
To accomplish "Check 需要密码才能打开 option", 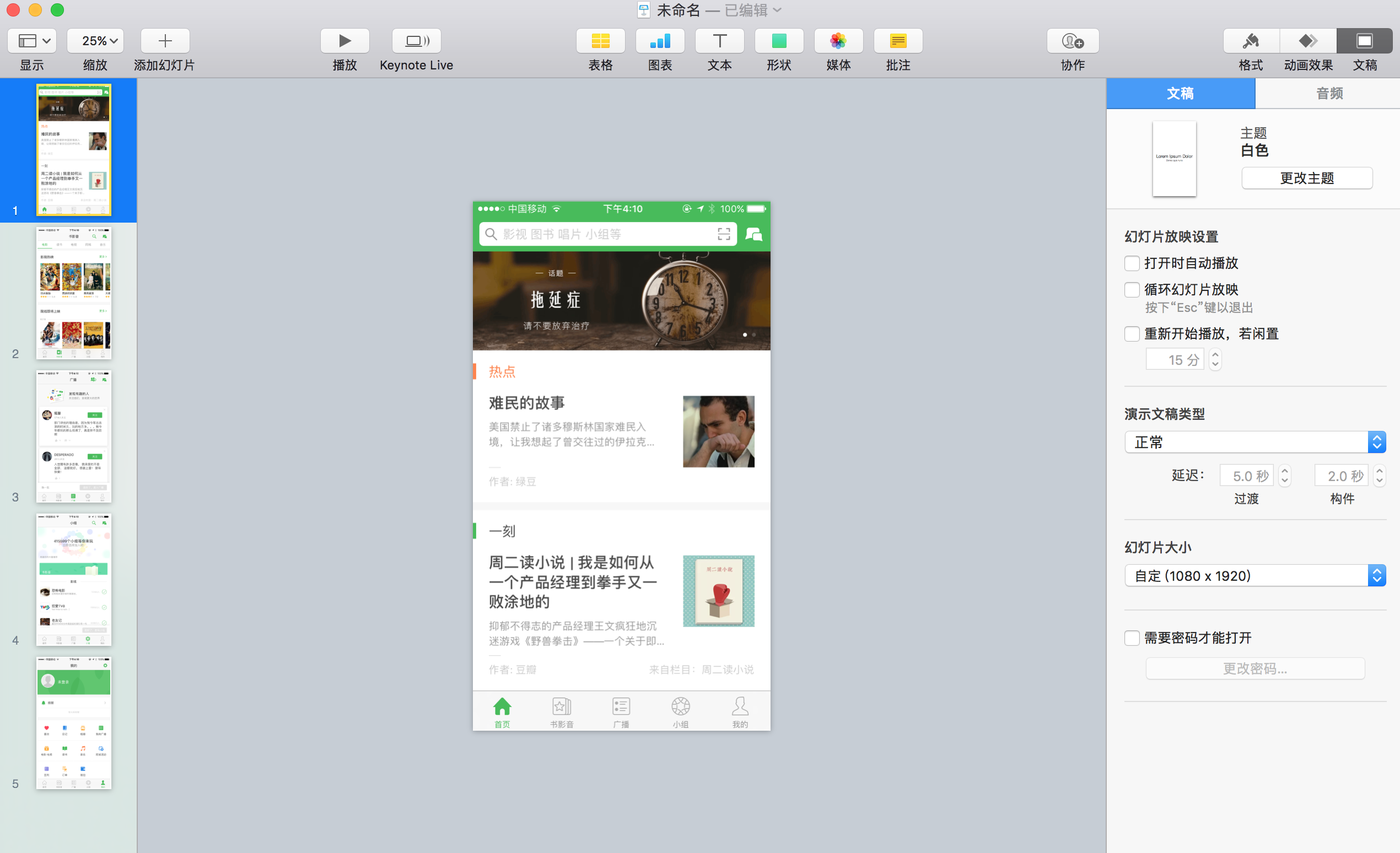I will click(x=1132, y=638).
